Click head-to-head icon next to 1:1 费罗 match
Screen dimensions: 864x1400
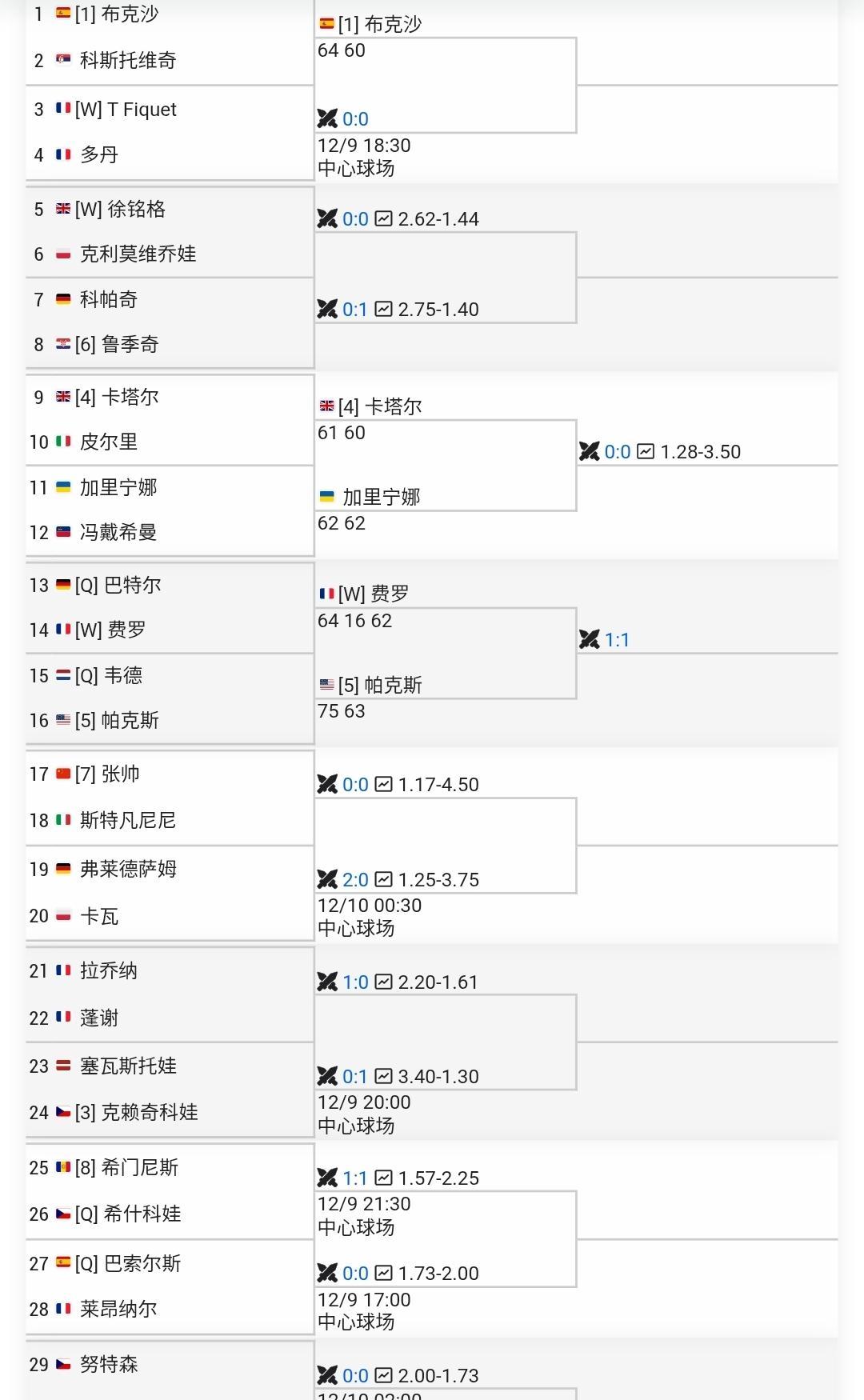coord(590,639)
